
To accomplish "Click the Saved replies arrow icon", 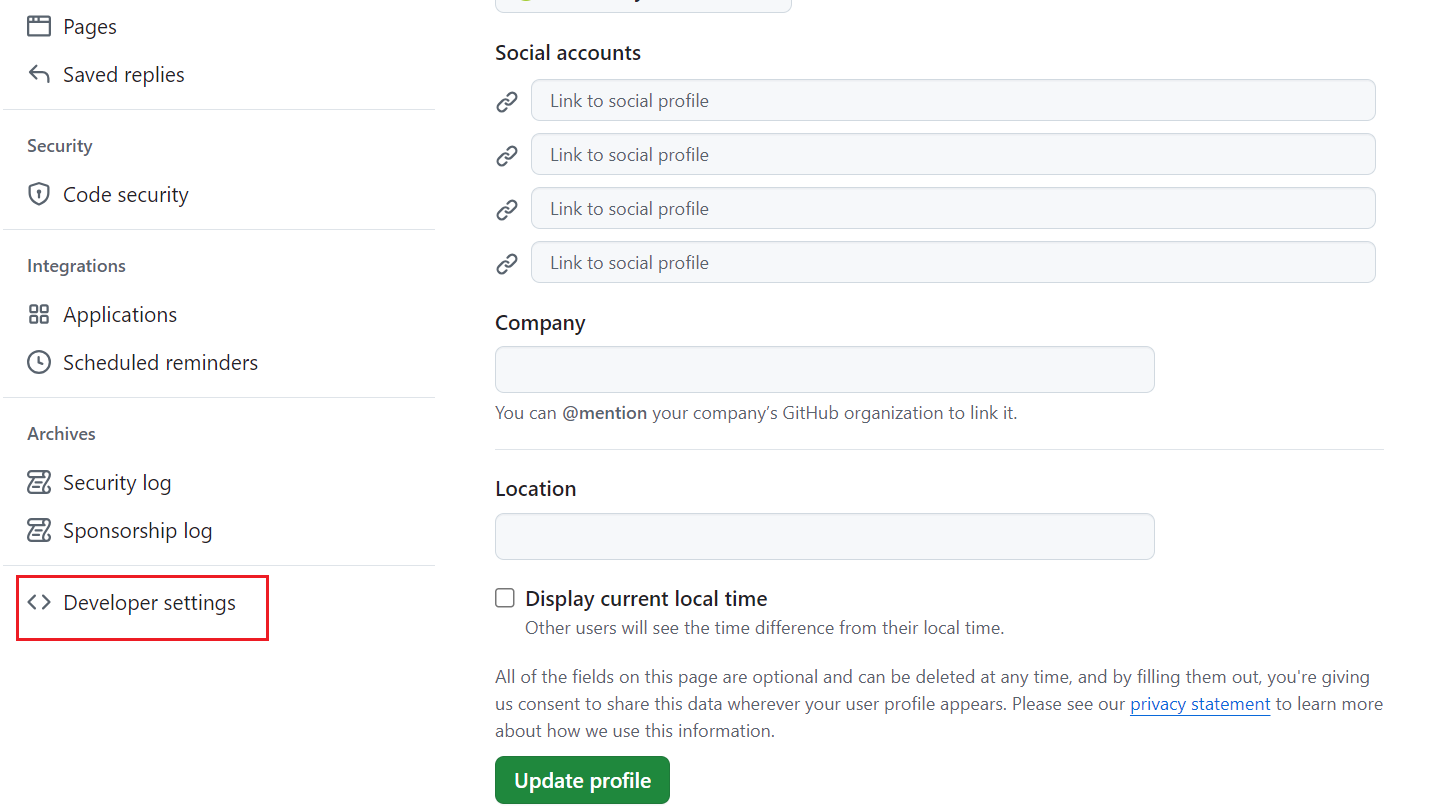I will pos(39,75).
